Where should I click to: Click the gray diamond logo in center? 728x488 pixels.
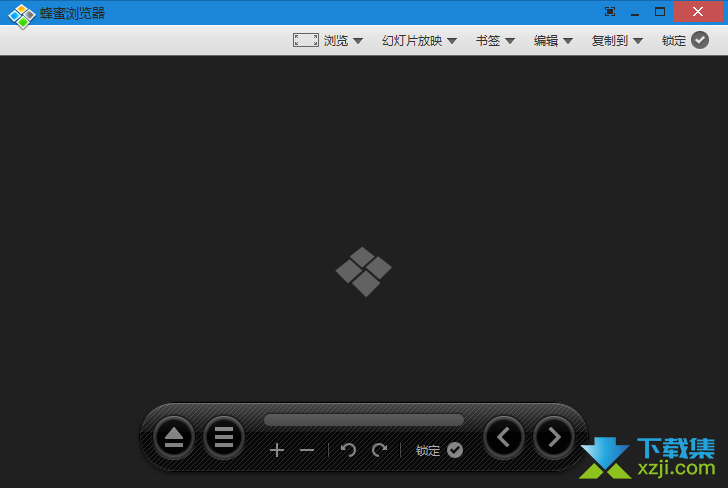(364, 272)
